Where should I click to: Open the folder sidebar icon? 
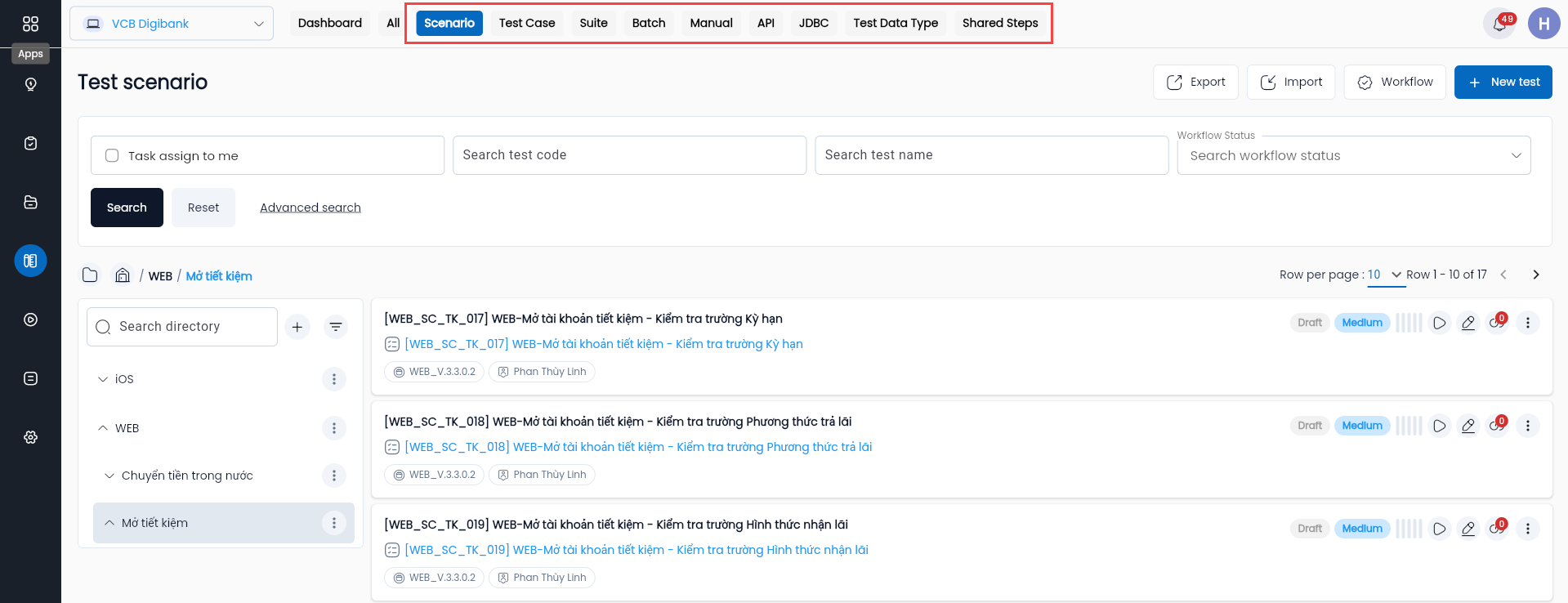pos(30,202)
